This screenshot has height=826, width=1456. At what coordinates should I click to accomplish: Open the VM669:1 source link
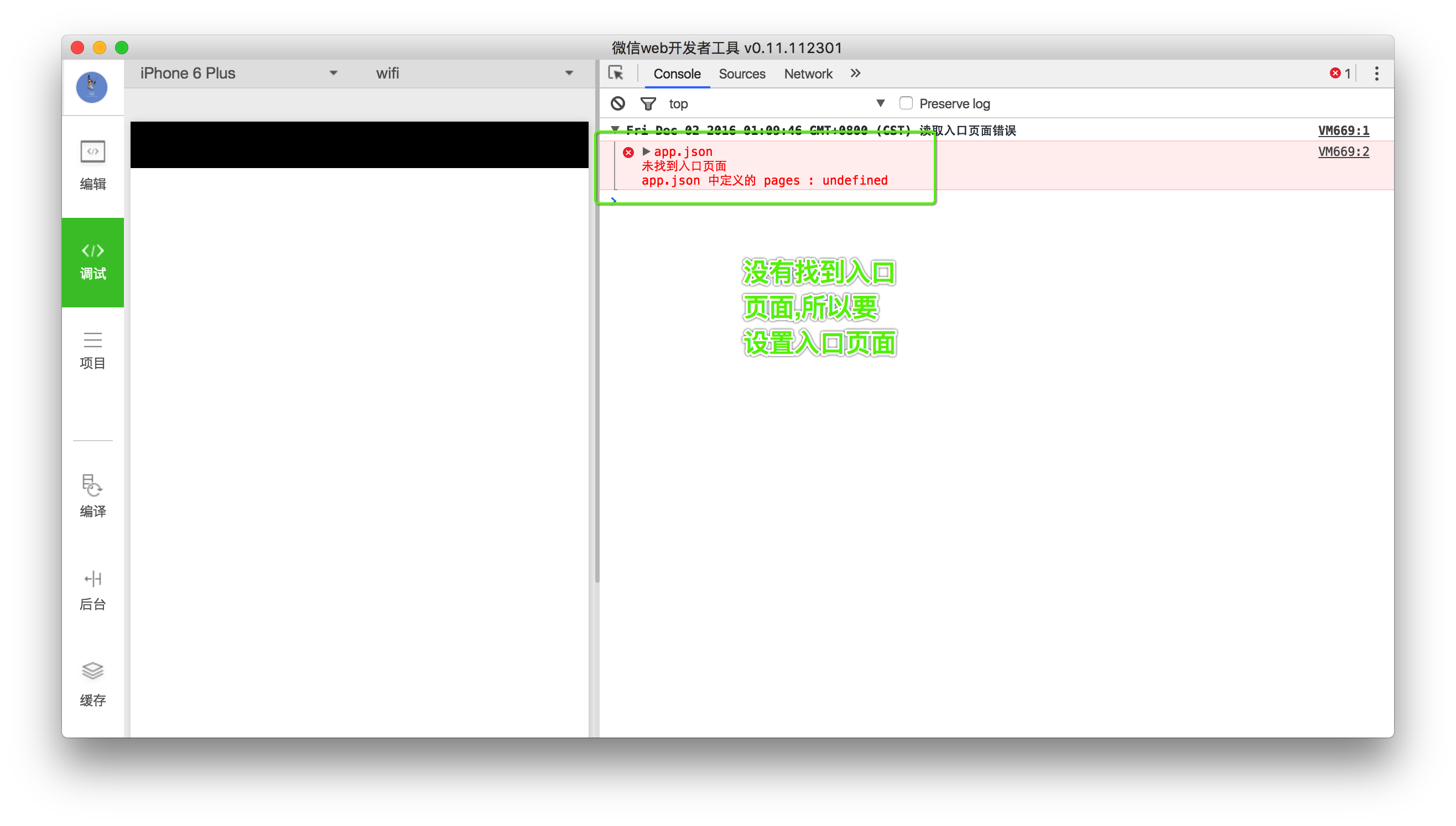[x=1343, y=130]
